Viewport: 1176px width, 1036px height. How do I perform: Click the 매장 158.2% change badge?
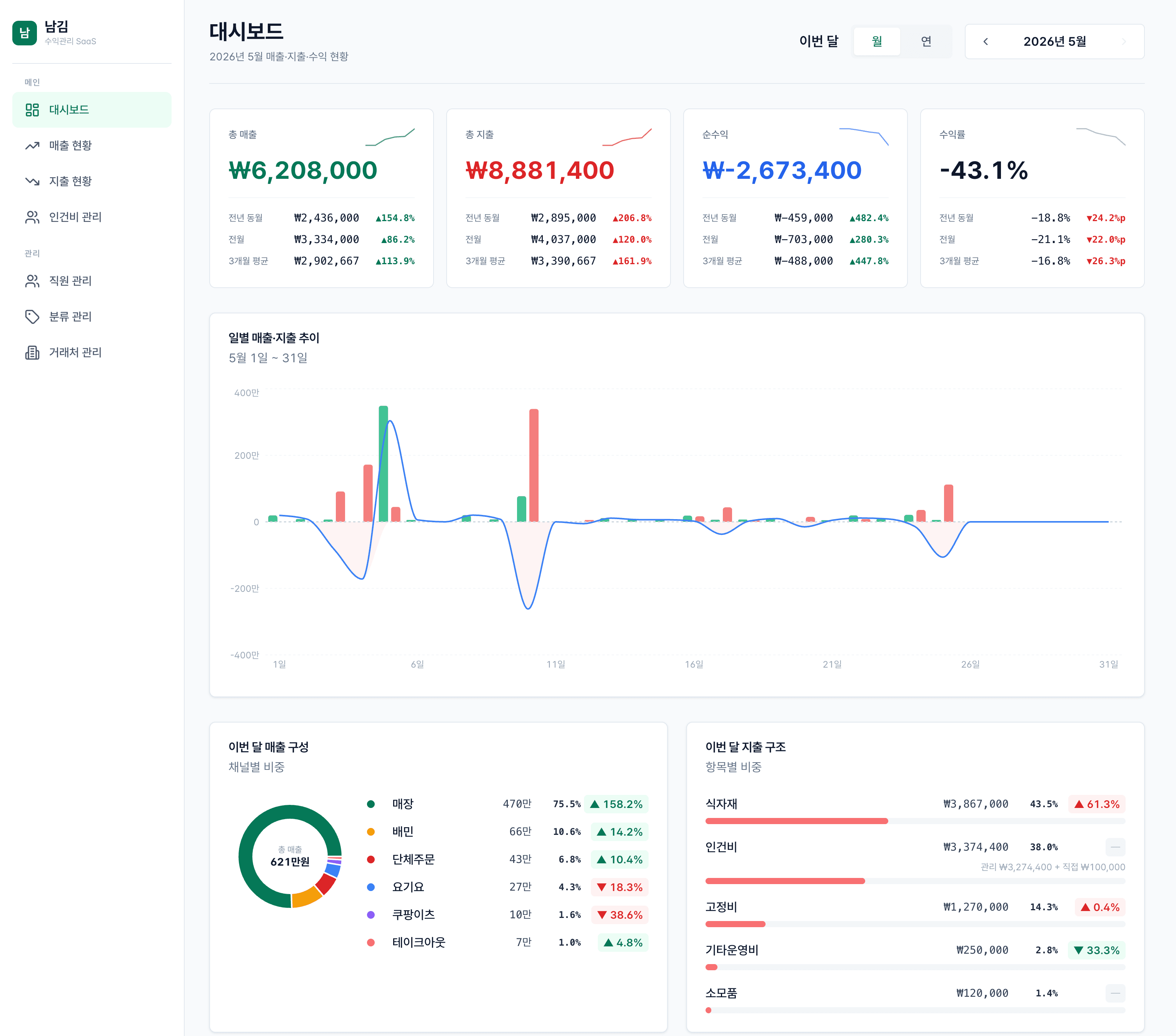click(616, 804)
